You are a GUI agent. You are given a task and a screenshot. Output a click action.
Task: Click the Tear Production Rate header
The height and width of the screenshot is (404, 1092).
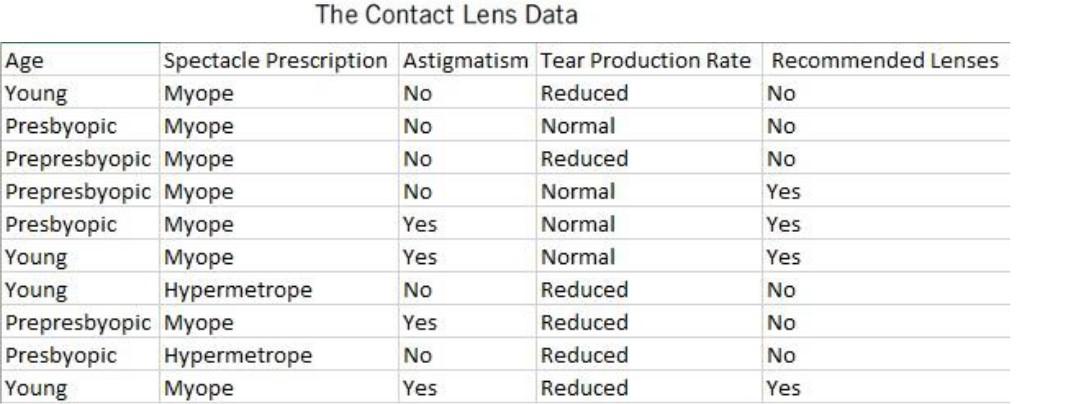649,61
